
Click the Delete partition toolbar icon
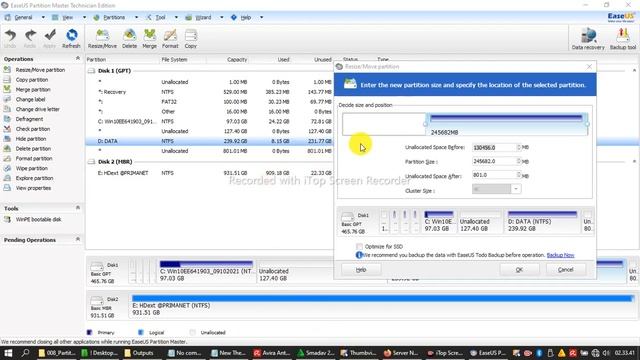click(x=129, y=39)
